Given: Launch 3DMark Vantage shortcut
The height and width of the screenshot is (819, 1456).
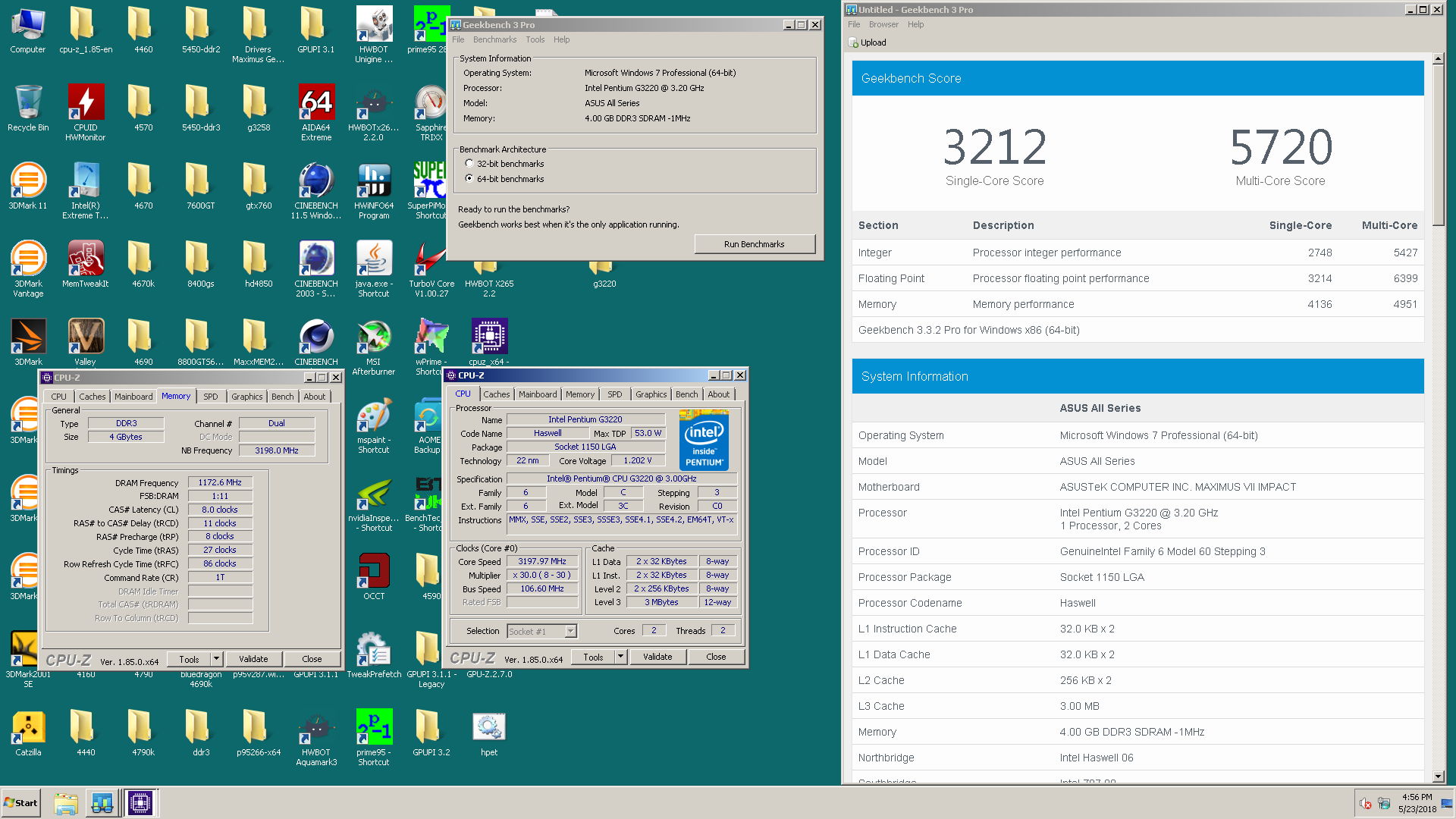Looking at the screenshot, I should point(28,268).
